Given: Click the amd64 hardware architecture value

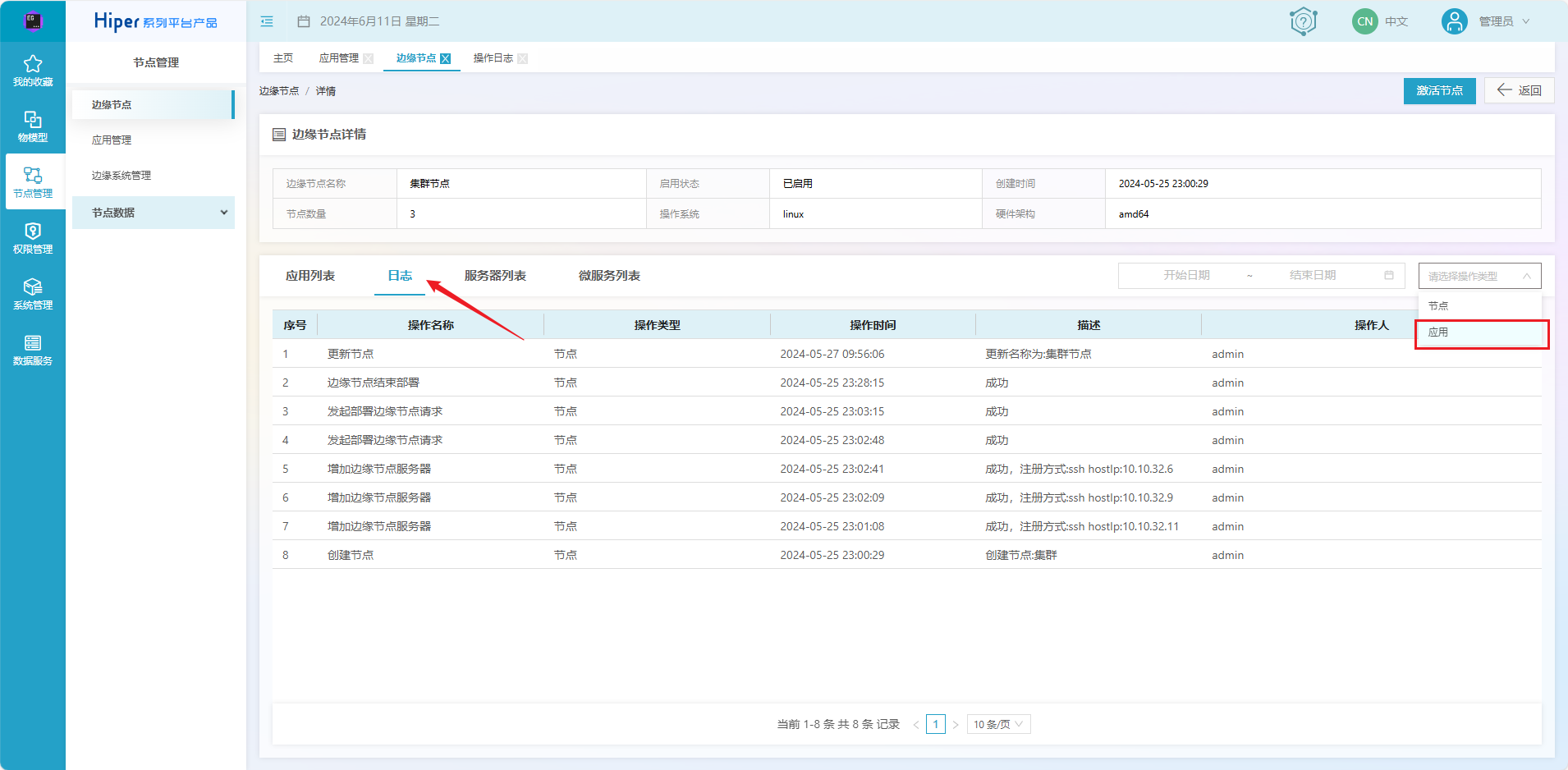Looking at the screenshot, I should [x=1134, y=214].
